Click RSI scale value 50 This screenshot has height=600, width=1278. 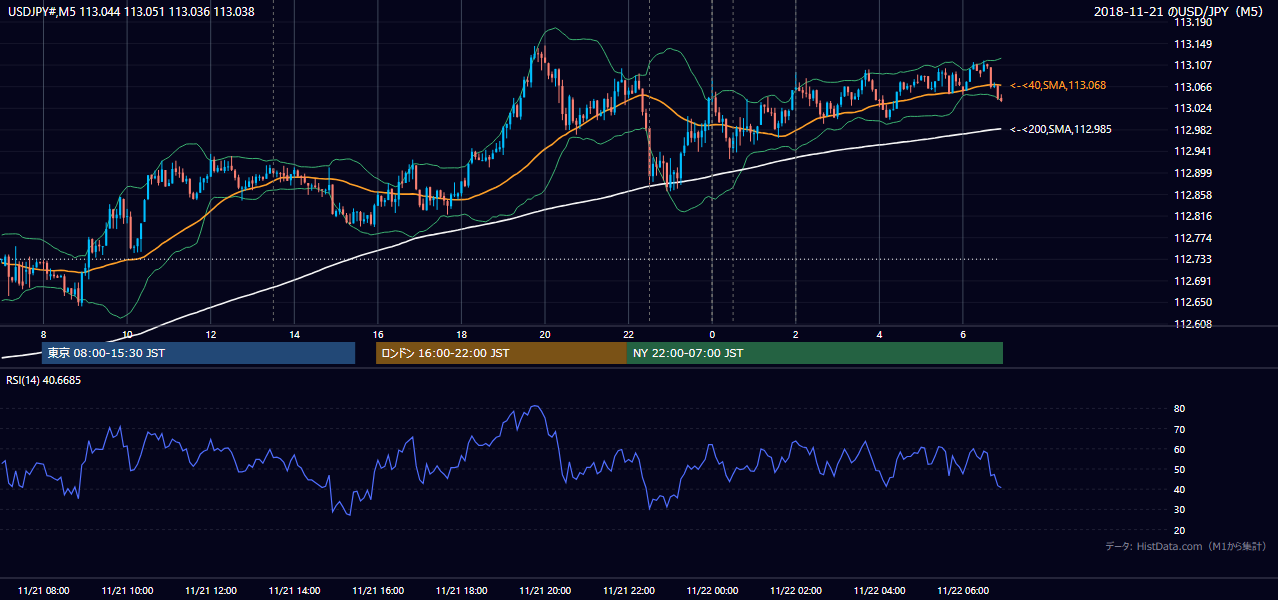1179,469
